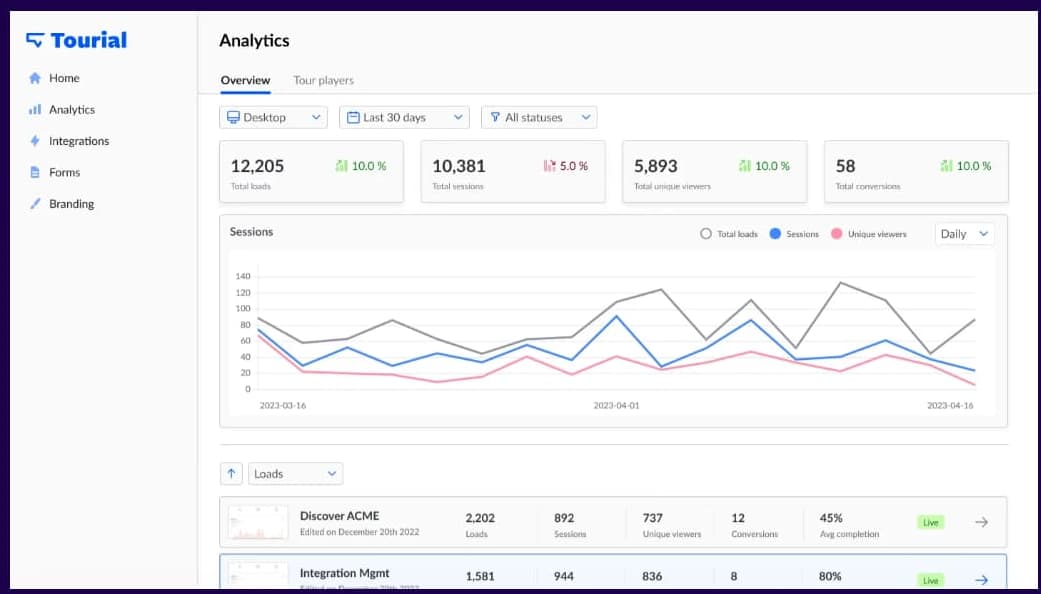Select the Home icon in the sidebar

coord(34,78)
